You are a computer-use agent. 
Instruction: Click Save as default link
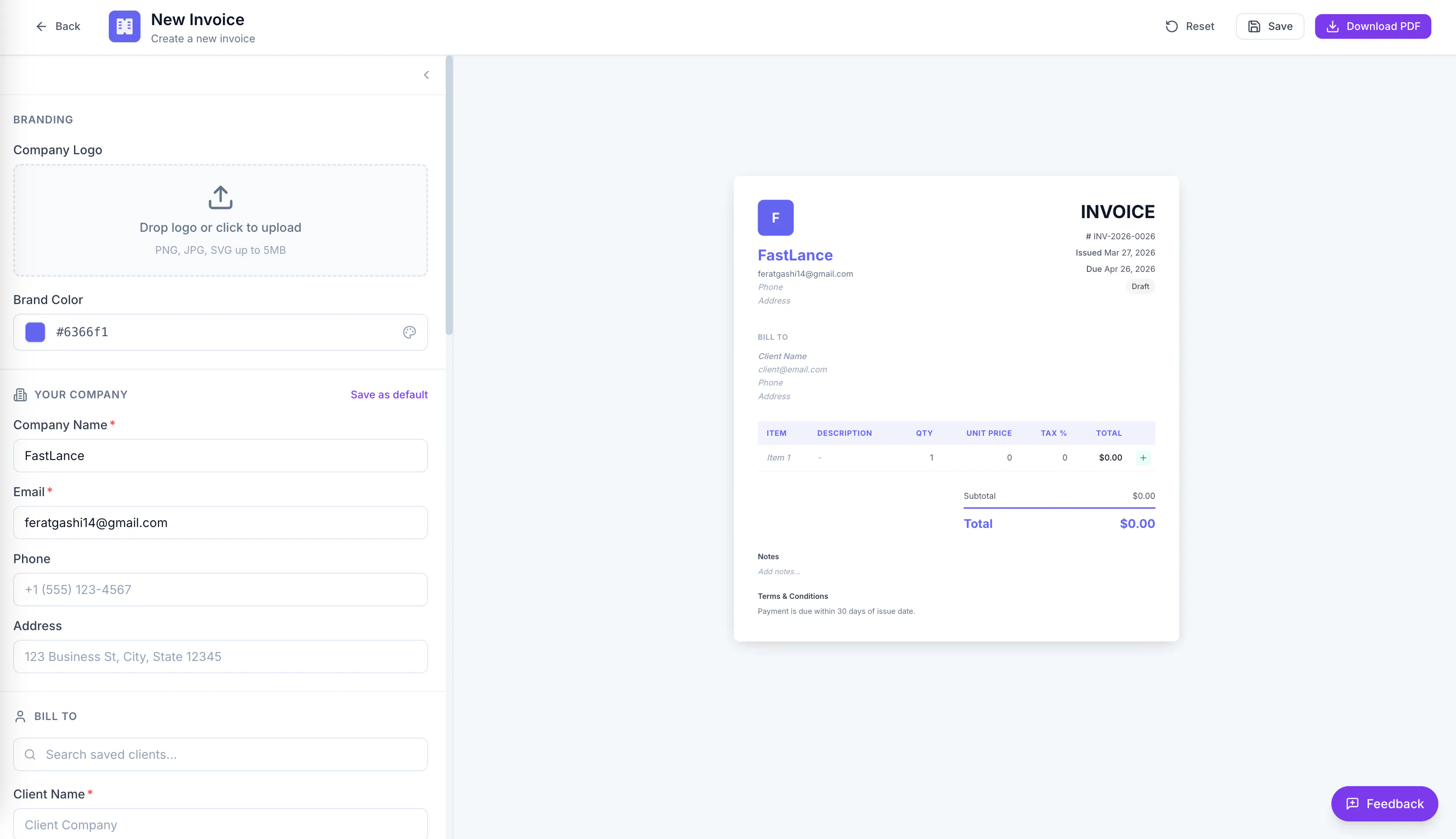(389, 395)
